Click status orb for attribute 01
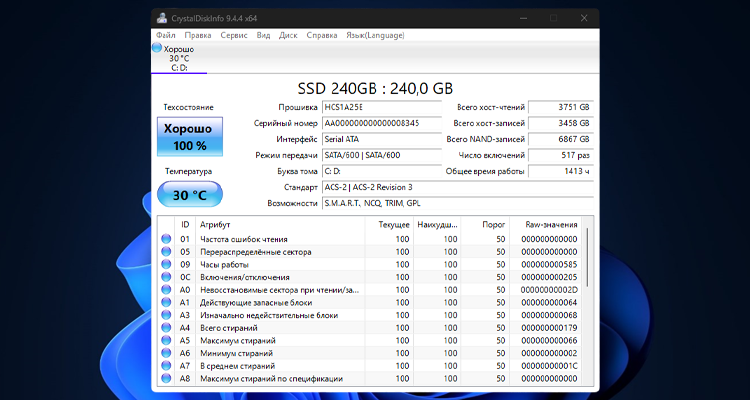This screenshot has height=400, width=750. pyautogui.click(x=166, y=239)
